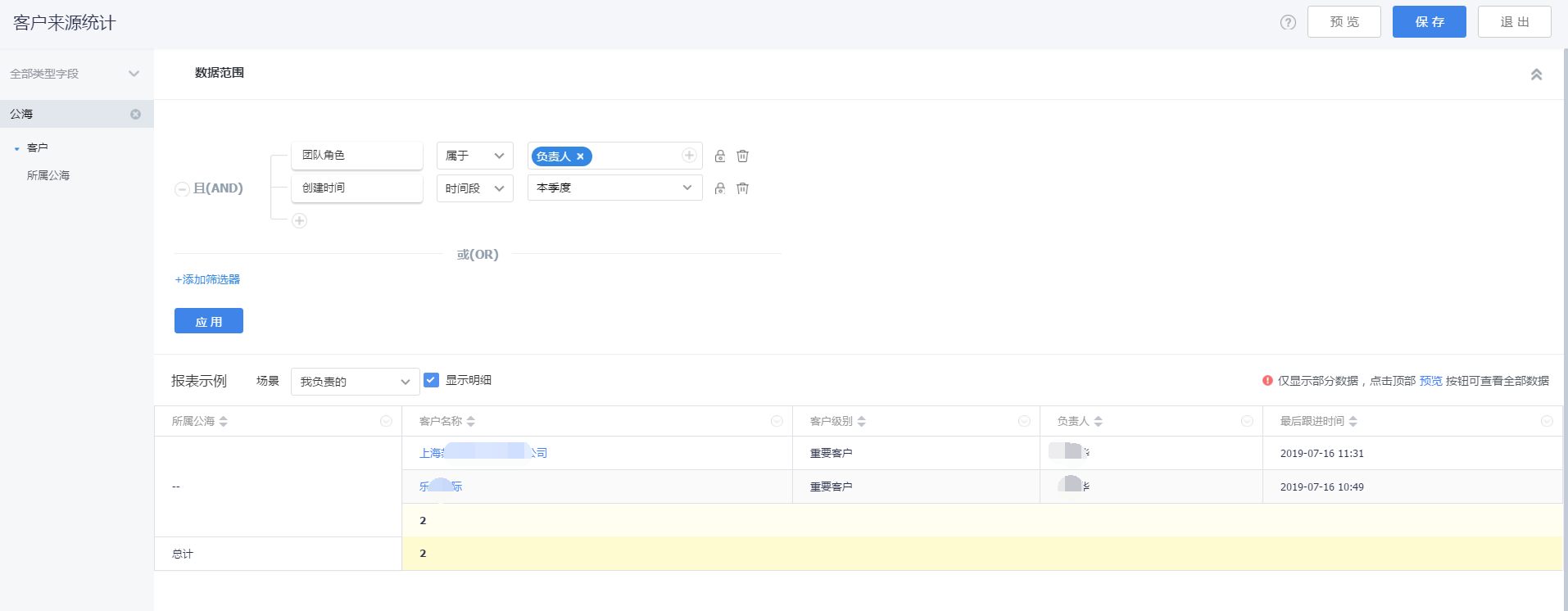Open 所属公海 column options menu
This screenshot has height=611, width=1568.
coord(386,421)
